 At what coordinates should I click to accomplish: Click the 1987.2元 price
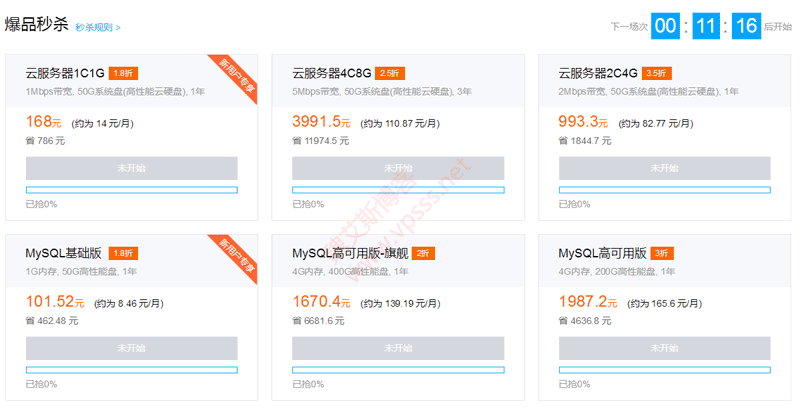(588, 302)
